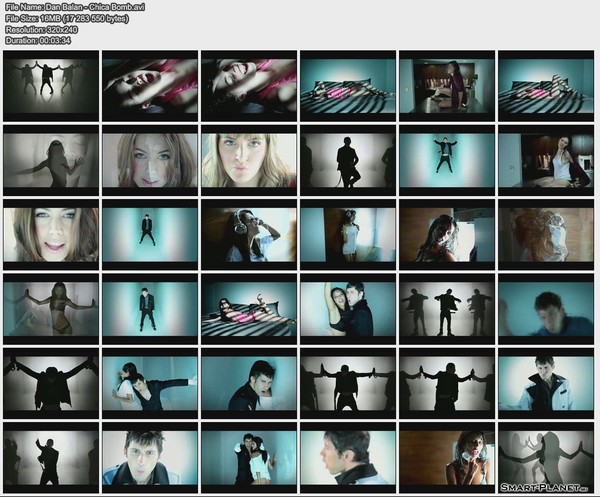Screen dimensions: 600x497
Task: Open thumbnail of man in dark jacket glancing sideways
Action: 249,383
